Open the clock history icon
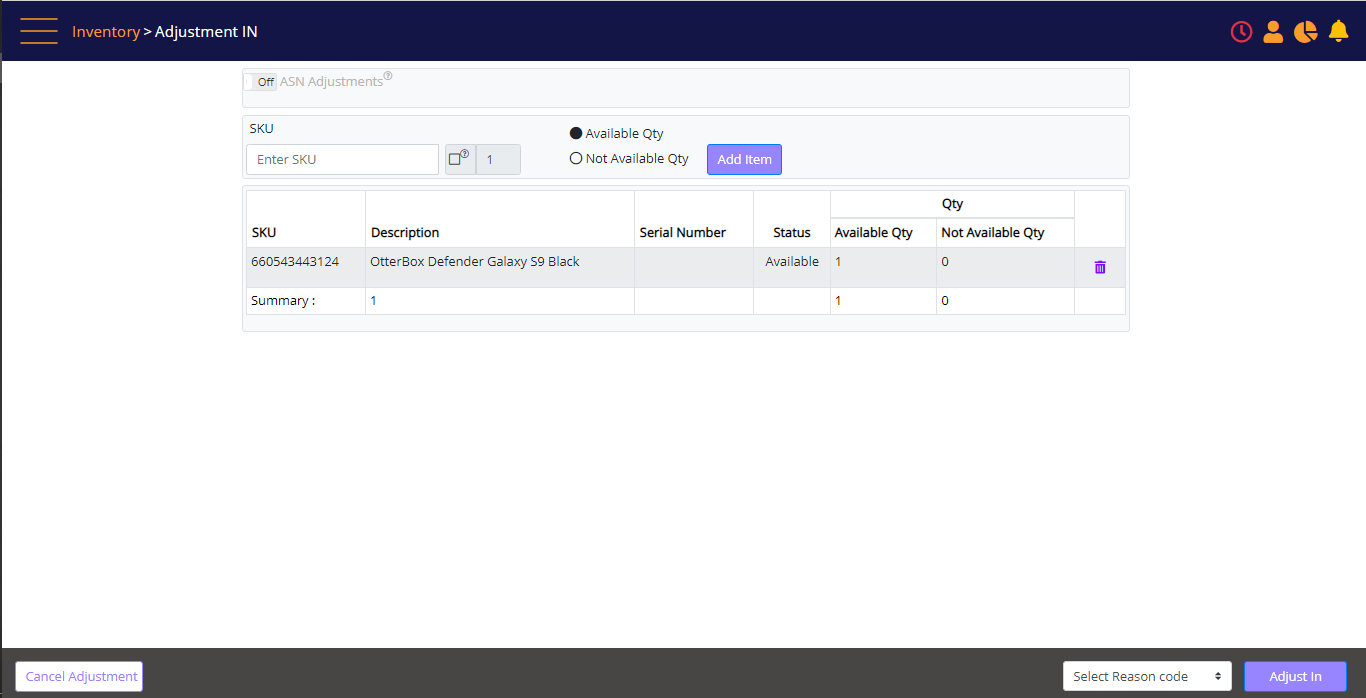Viewport: 1366px width, 698px height. 1241,32
